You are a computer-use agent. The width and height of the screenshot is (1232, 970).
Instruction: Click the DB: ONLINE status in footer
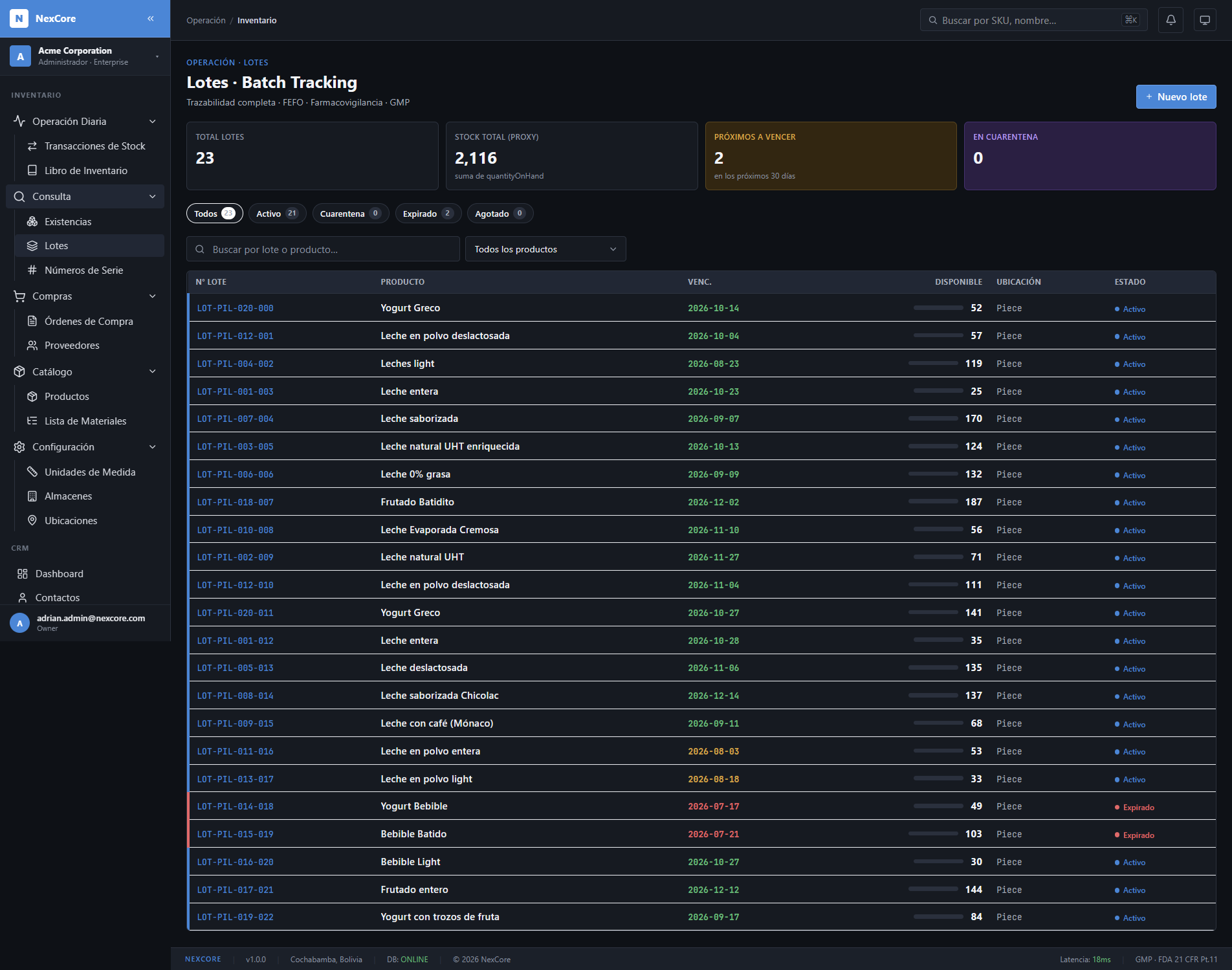pos(408,960)
